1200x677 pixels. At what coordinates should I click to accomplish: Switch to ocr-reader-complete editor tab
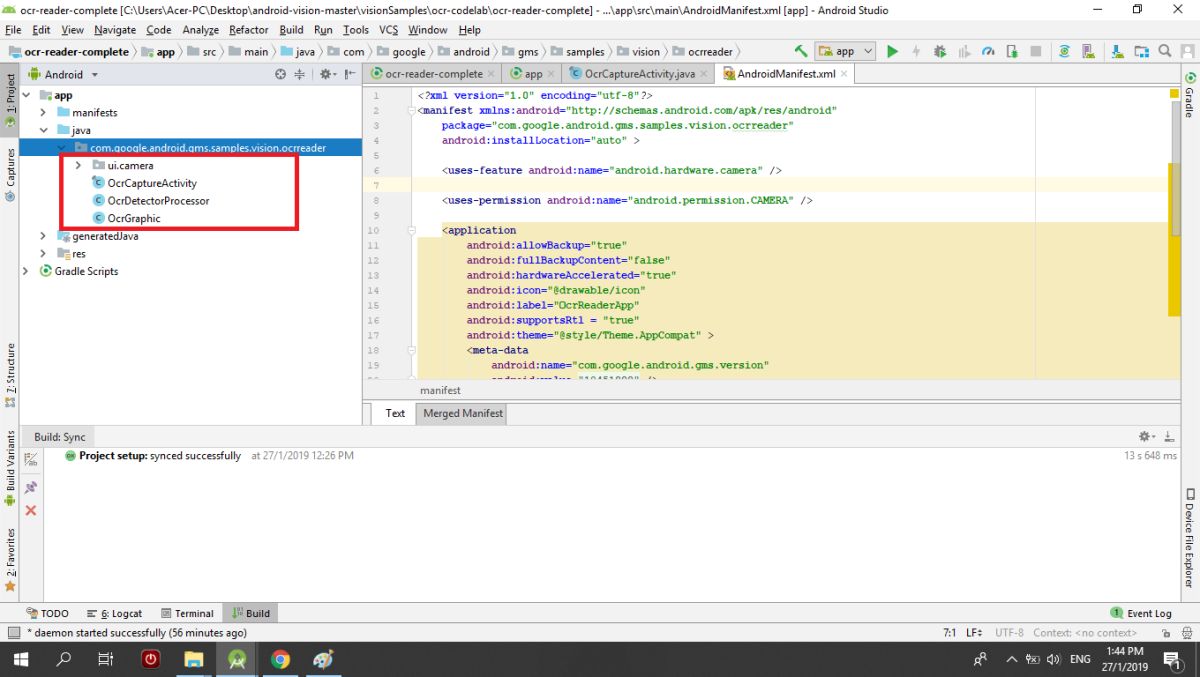[x=433, y=74]
